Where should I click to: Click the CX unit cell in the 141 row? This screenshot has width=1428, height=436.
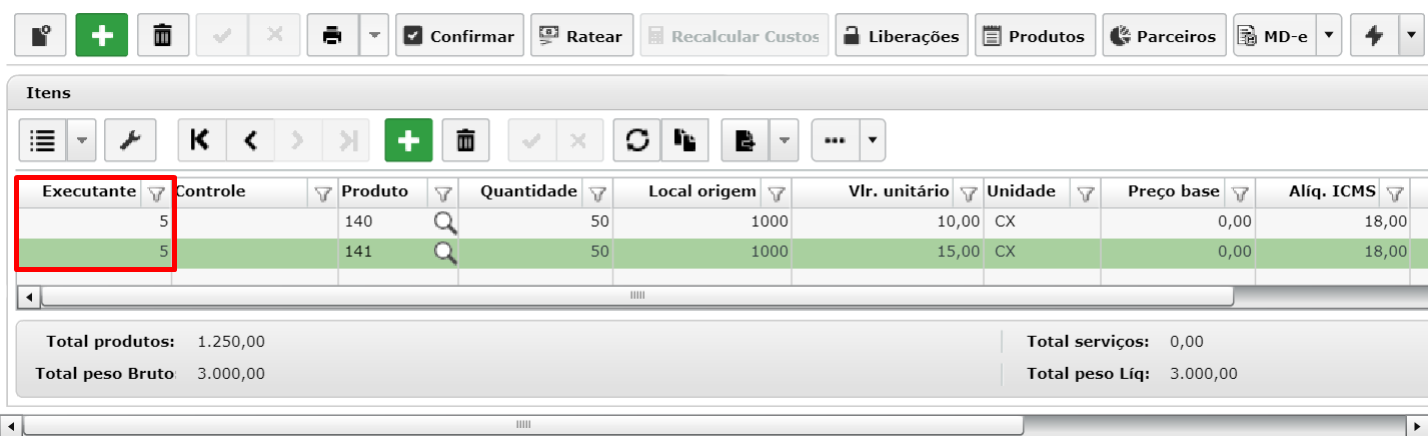click(1041, 252)
